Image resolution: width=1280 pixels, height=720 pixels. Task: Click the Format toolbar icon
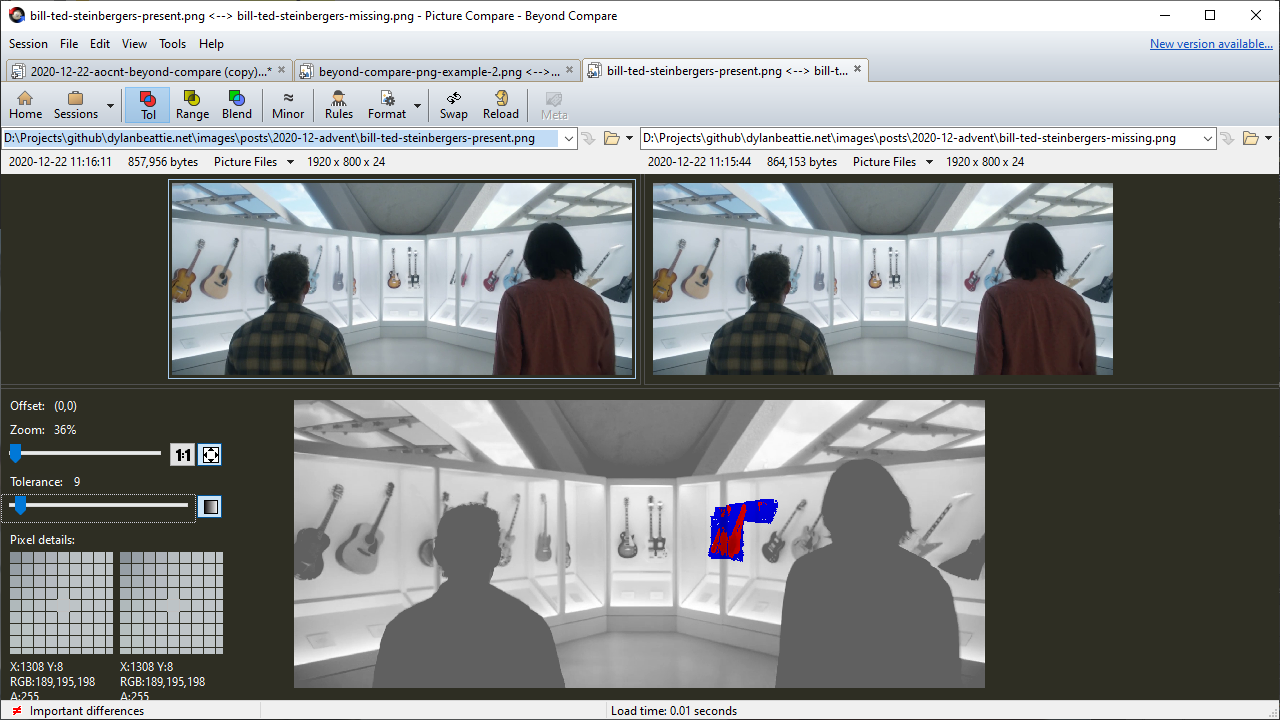387,105
